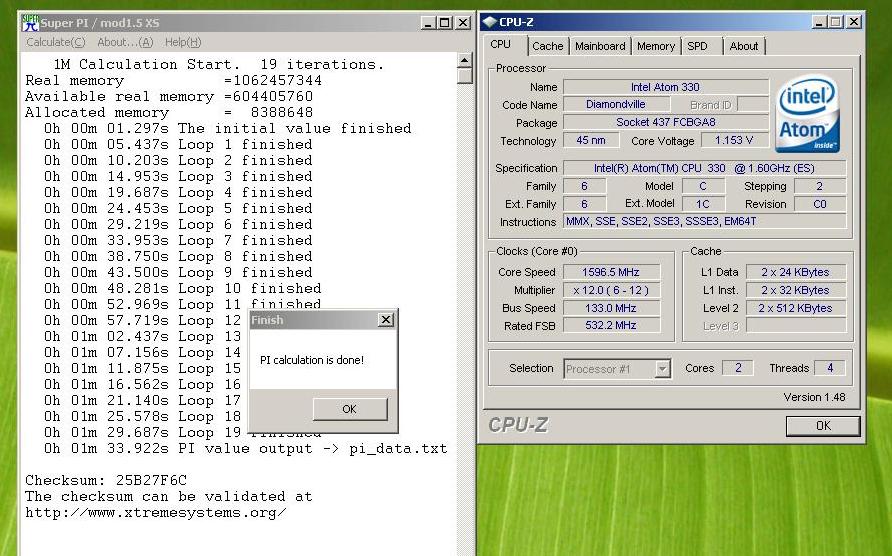Click the Threads value field
The width and height of the screenshot is (892, 556).
click(x=829, y=368)
